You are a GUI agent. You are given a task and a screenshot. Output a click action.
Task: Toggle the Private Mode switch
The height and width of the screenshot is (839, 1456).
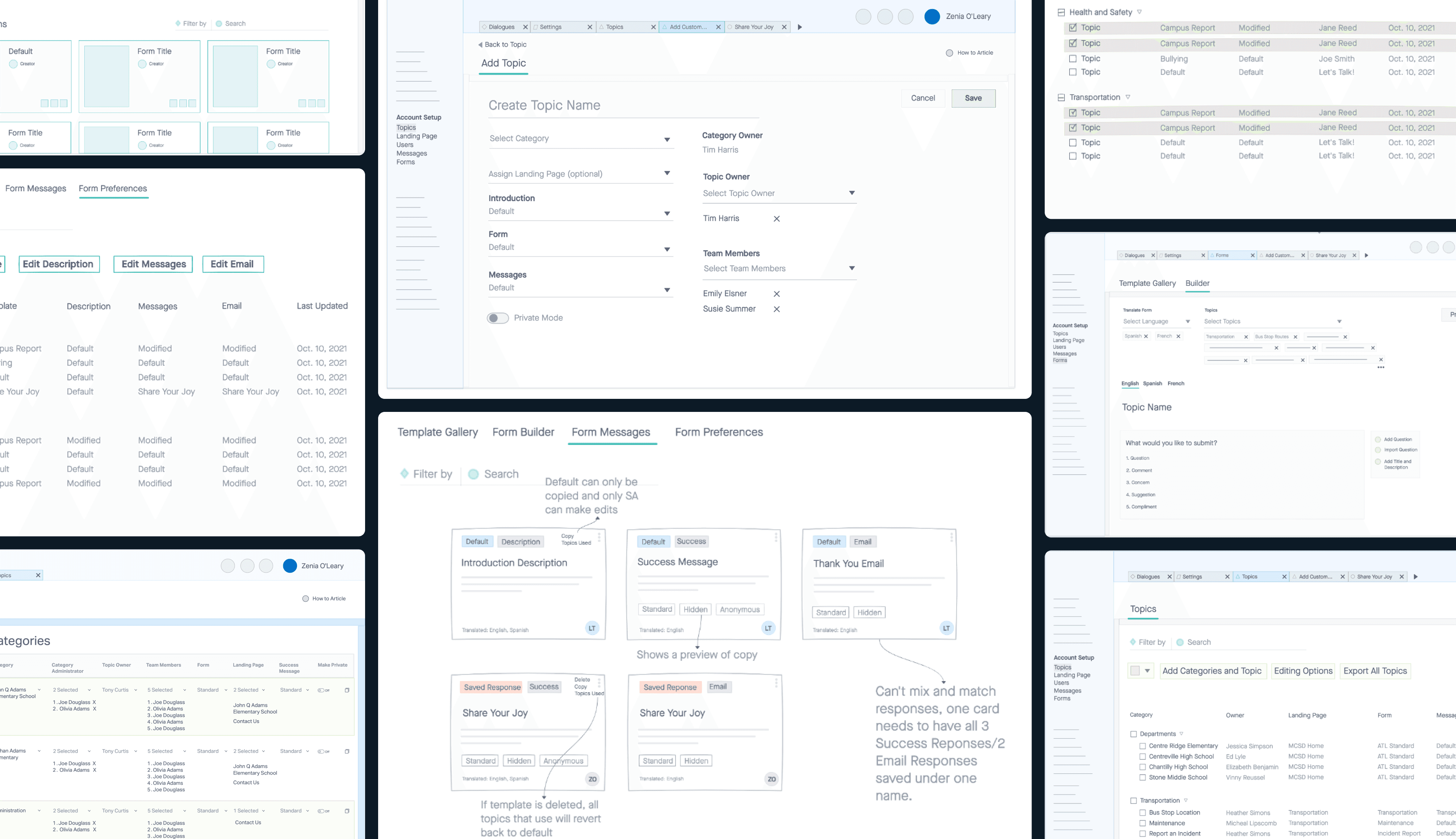click(x=498, y=318)
